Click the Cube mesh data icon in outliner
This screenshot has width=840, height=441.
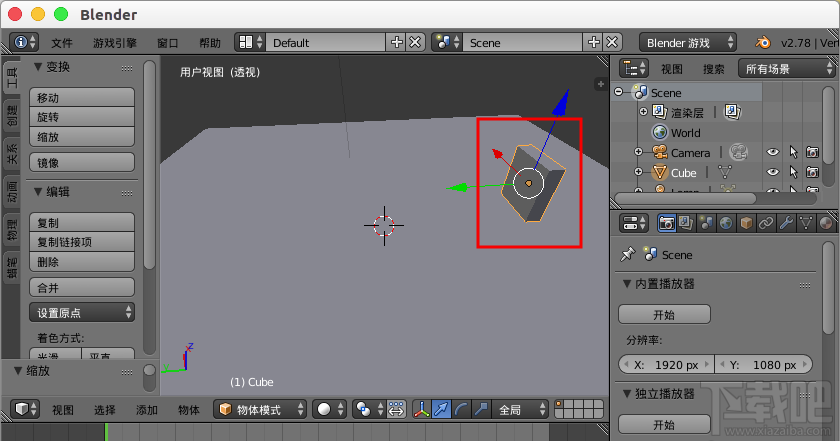tap(725, 173)
